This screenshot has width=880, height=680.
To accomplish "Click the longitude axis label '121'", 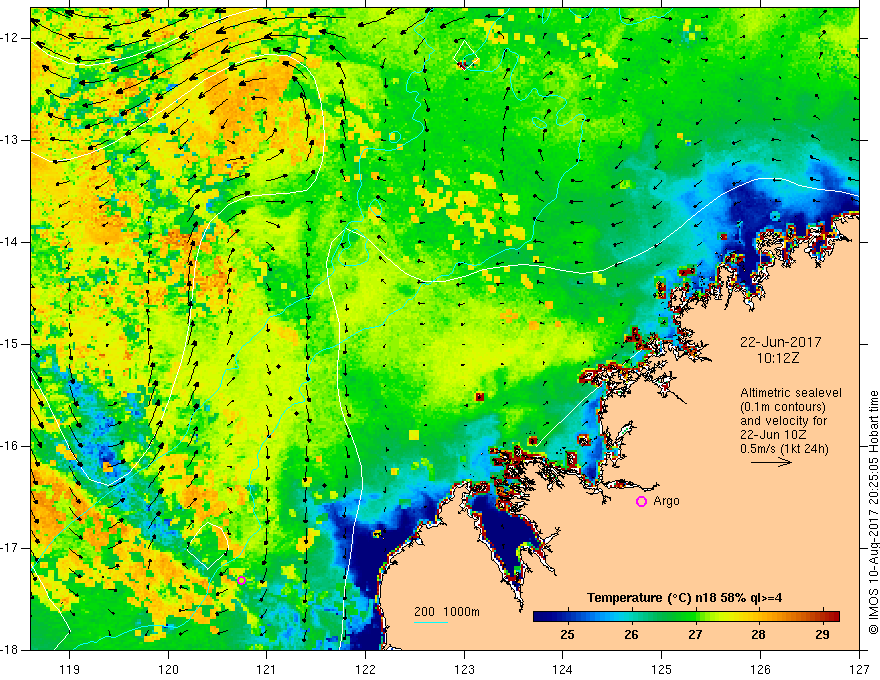I will [x=267, y=669].
